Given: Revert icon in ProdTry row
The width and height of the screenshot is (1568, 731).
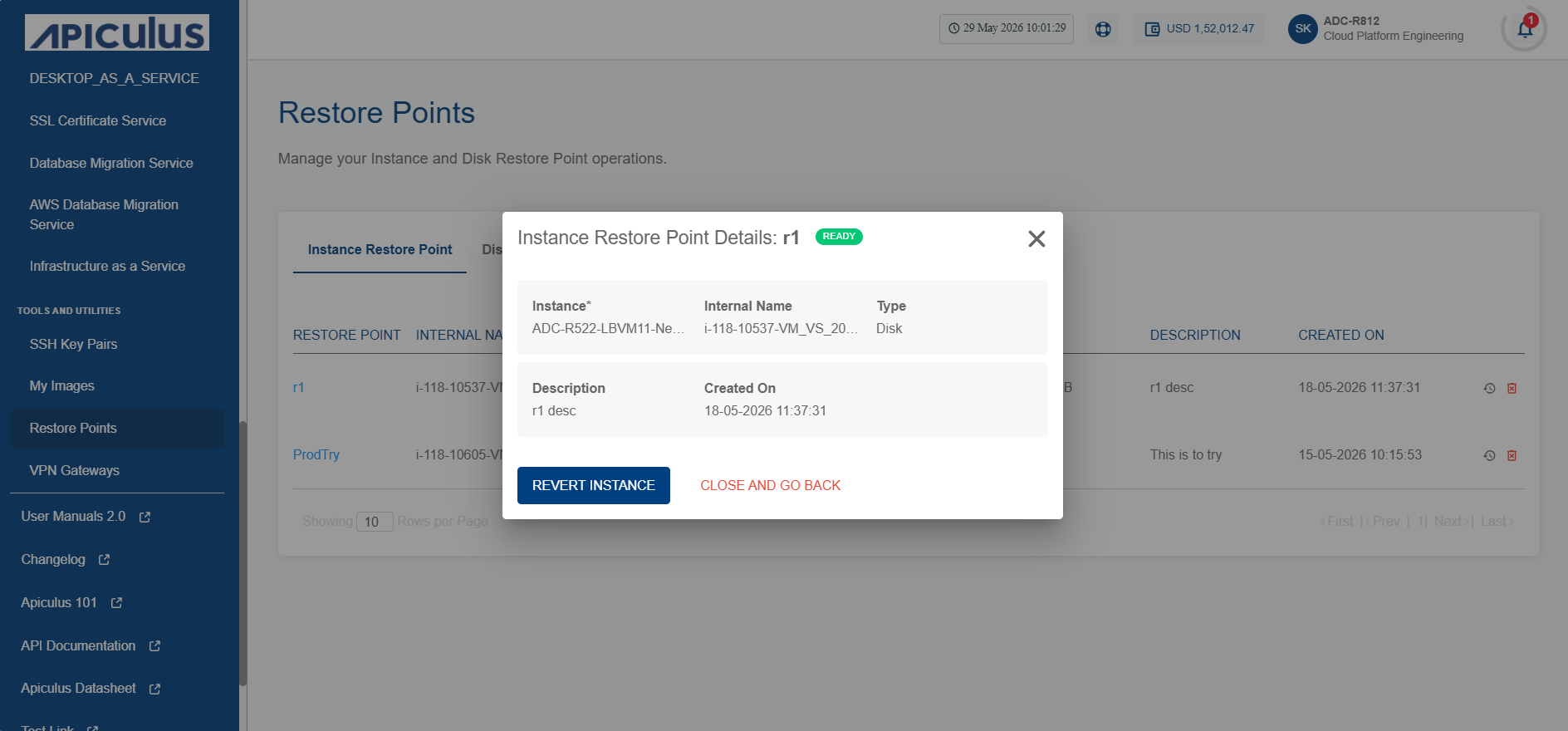Looking at the screenshot, I should pyautogui.click(x=1490, y=455).
